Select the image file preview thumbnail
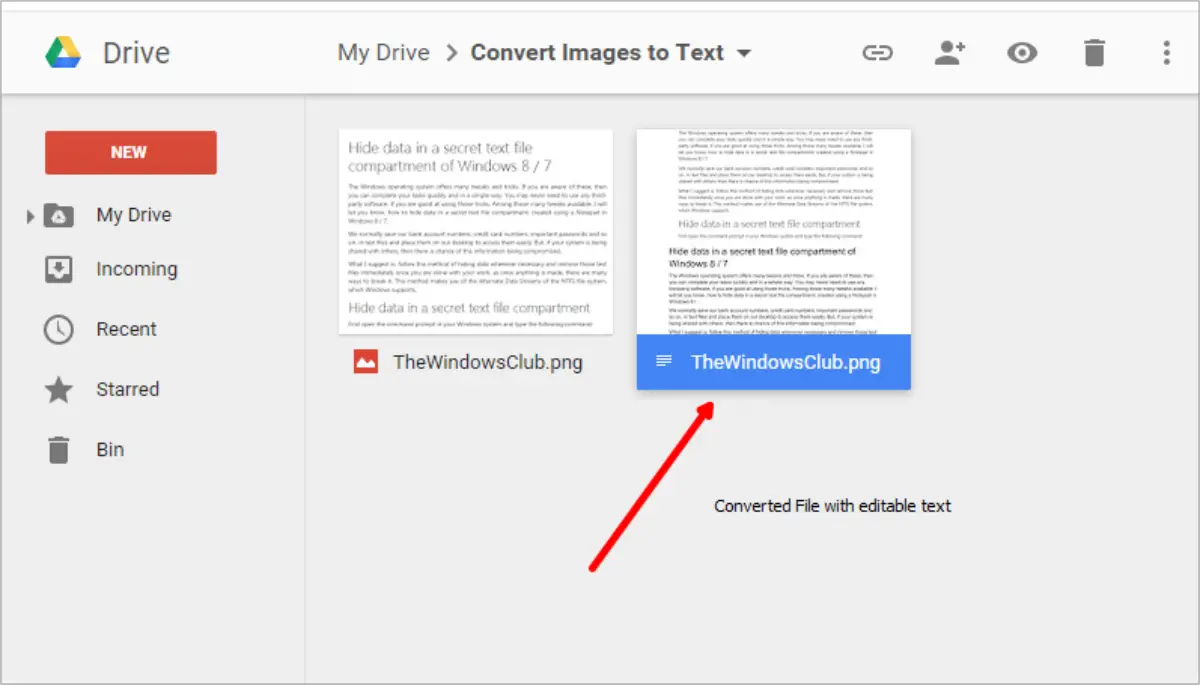Image resolution: width=1200 pixels, height=685 pixels. coord(475,231)
